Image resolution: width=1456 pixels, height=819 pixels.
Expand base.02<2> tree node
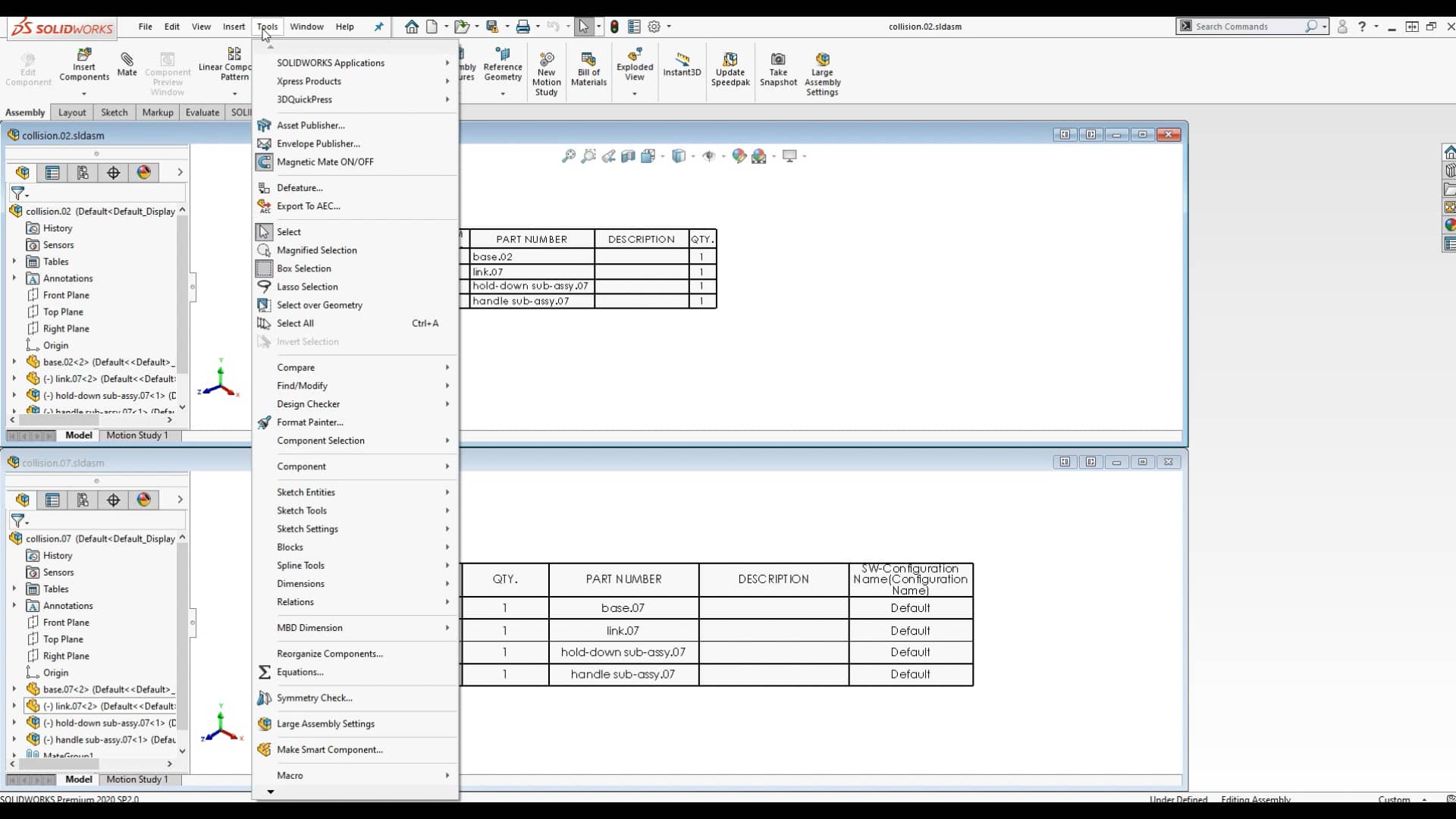(14, 362)
